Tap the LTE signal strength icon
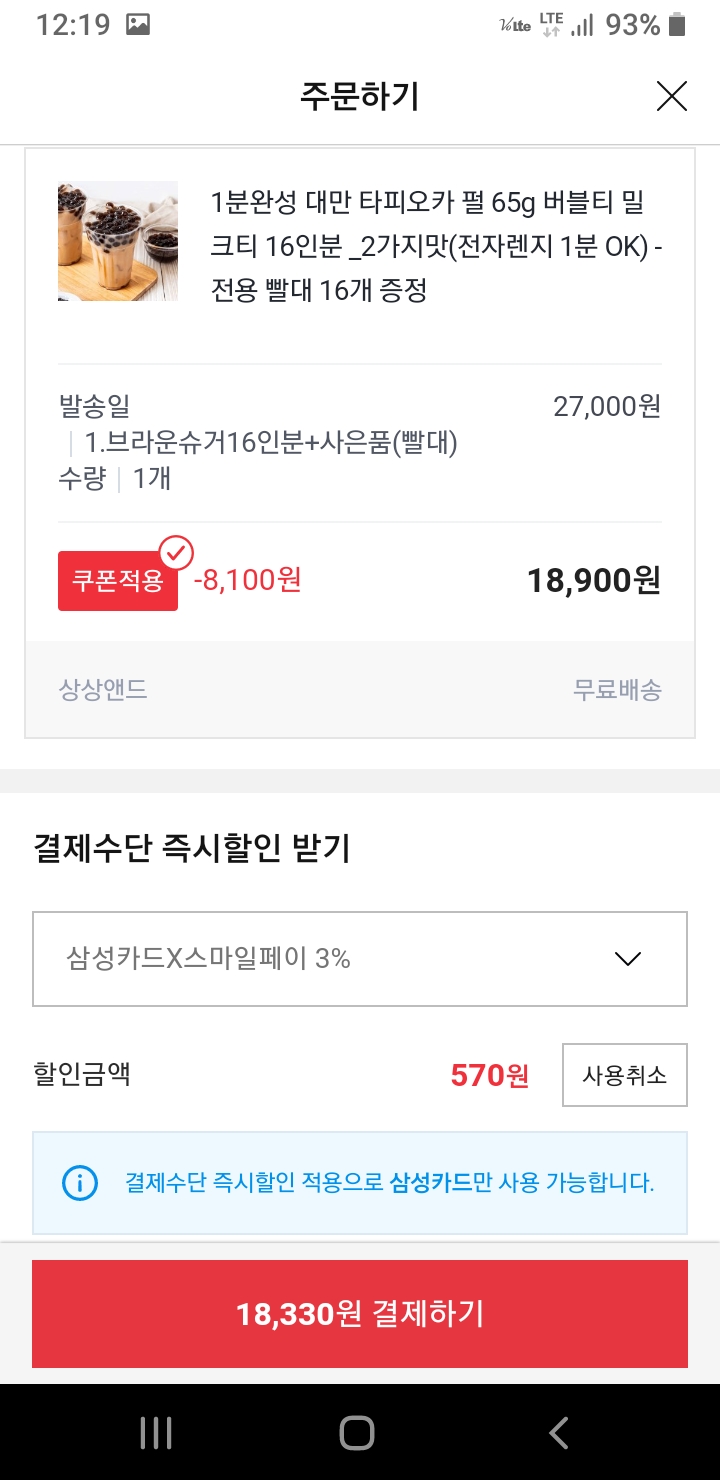The height and width of the screenshot is (1480, 720). tap(582, 26)
